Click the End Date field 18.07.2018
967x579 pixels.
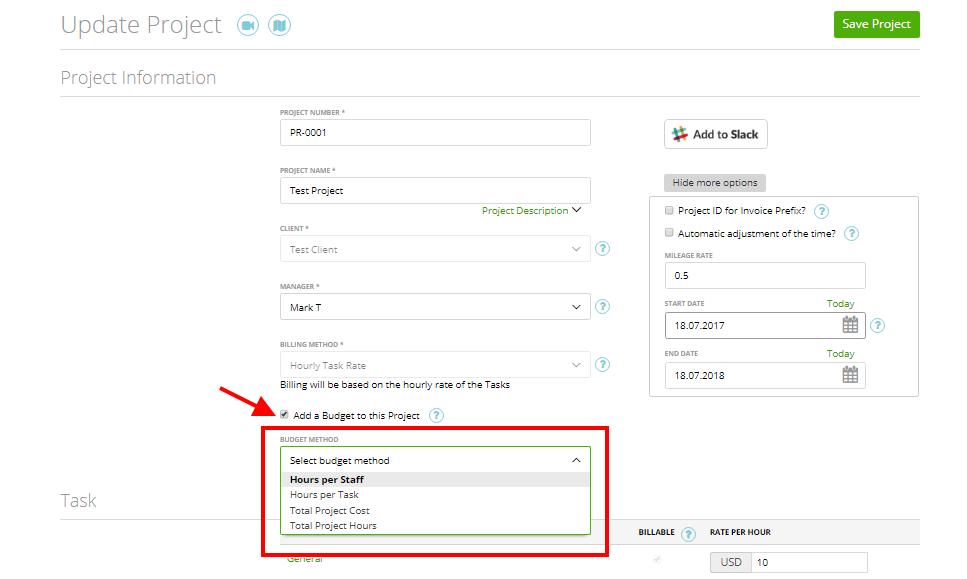[765, 375]
